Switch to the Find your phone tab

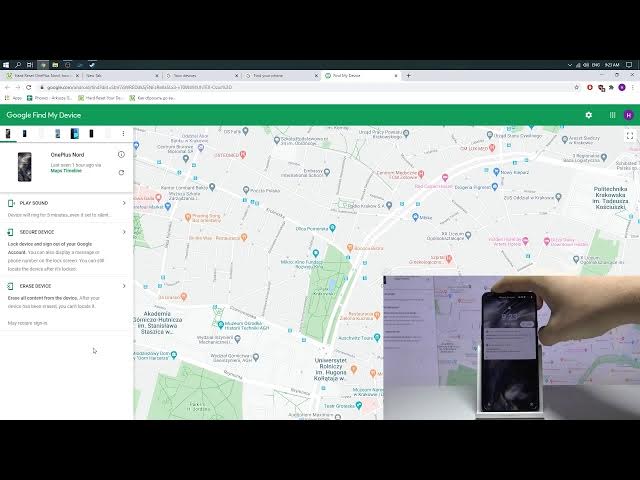click(280, 76)
